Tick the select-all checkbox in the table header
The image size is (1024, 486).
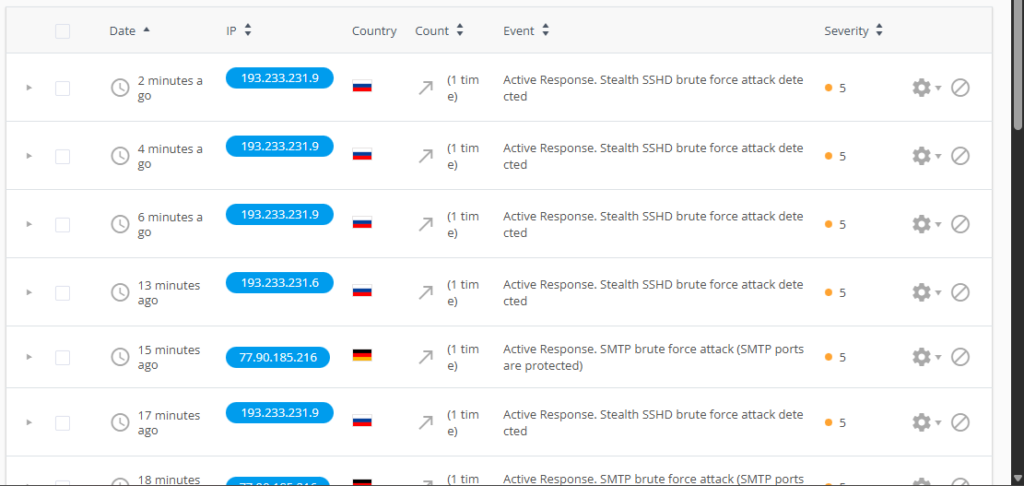coord(63,31)
